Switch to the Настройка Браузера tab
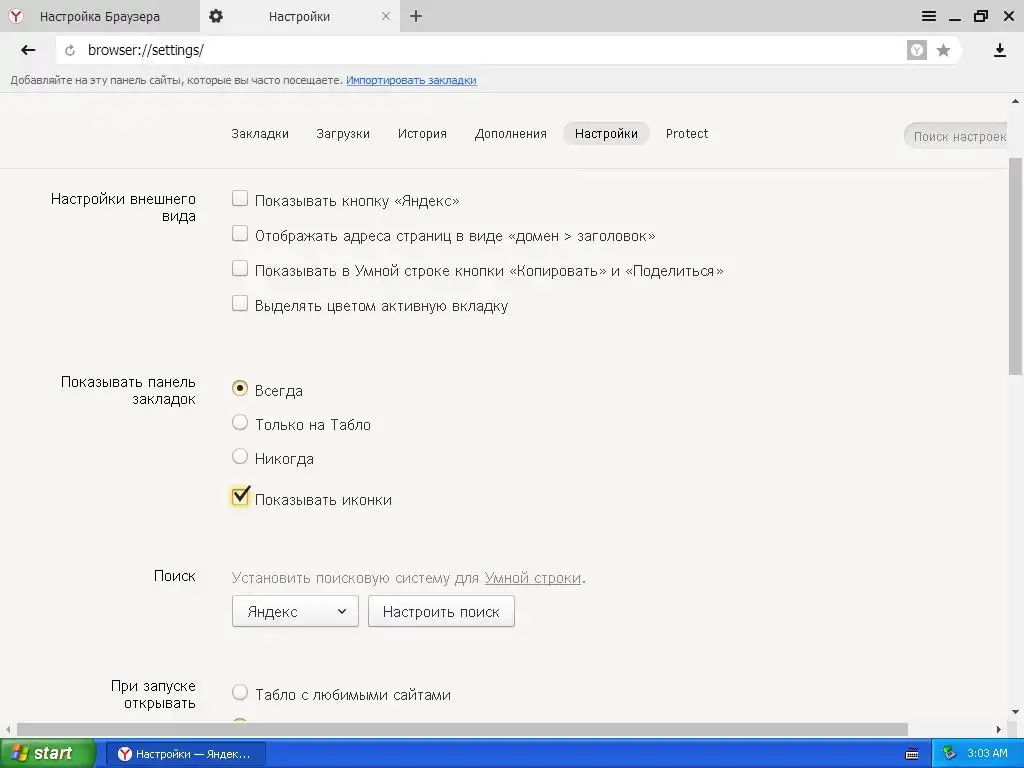The image size is (1024, 768). (x=99, y=16)
